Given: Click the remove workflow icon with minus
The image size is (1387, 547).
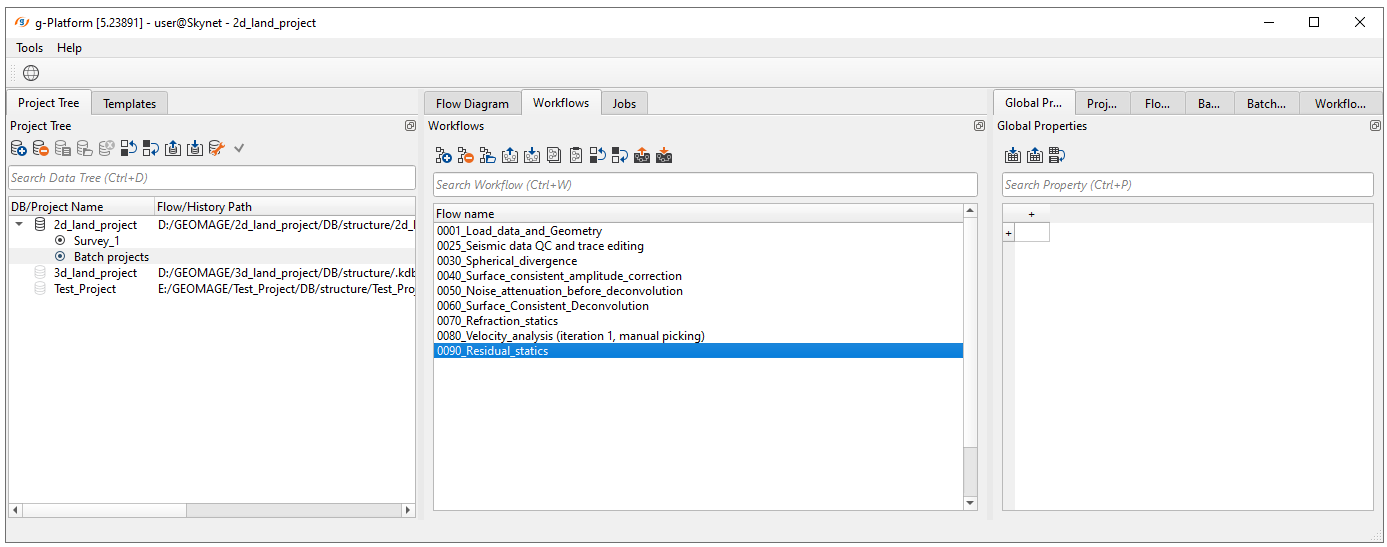Looking at the screenshot, I should tap(466, 155).
